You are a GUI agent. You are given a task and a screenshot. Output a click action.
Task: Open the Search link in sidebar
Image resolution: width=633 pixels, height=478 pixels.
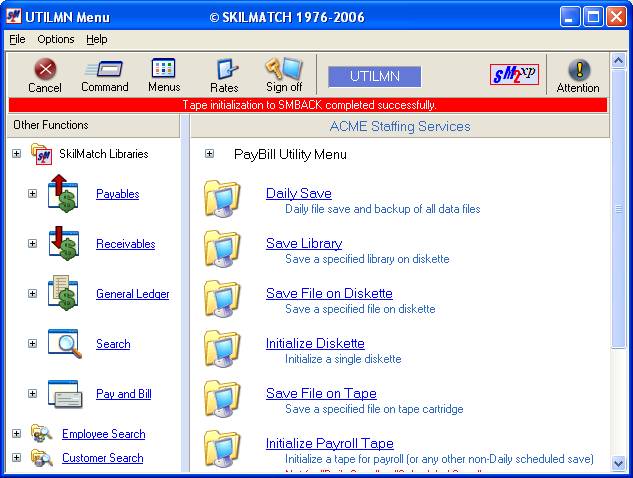(x=113, y=344)
